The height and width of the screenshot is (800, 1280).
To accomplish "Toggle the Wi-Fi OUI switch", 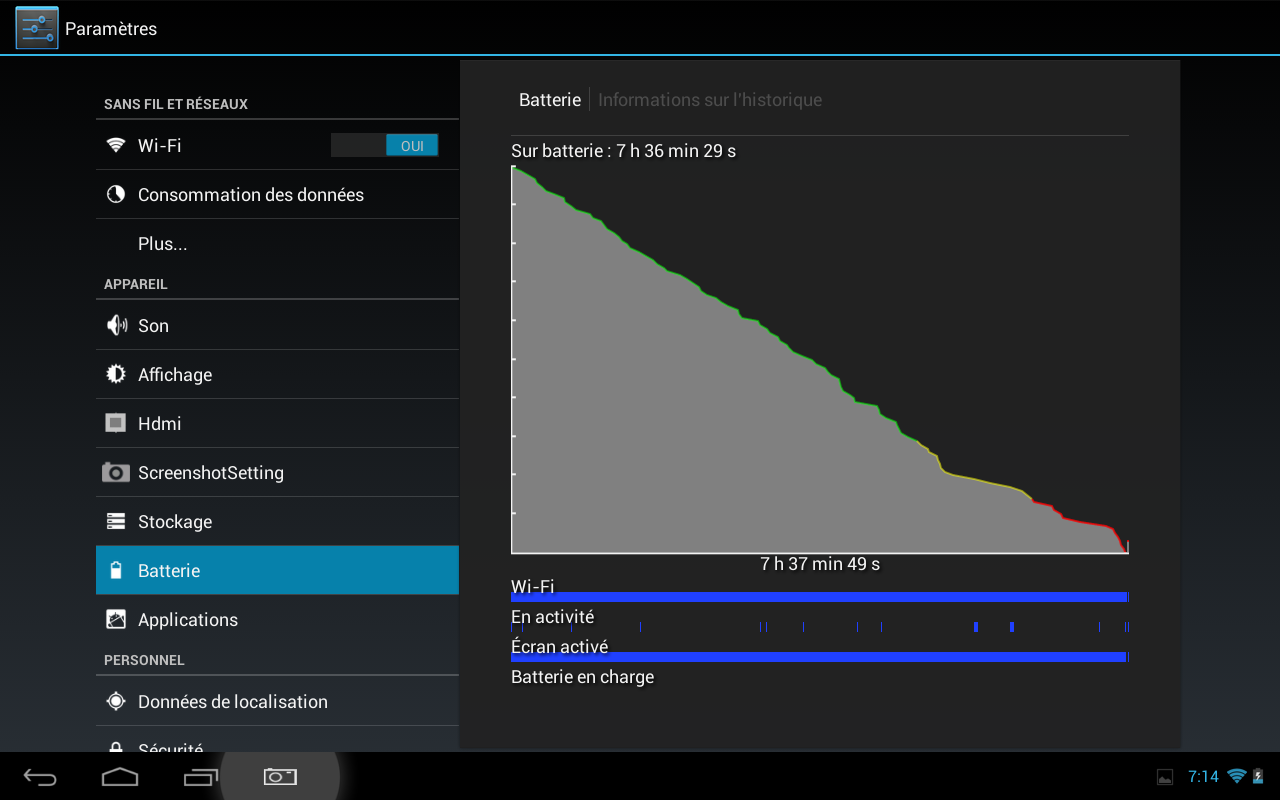I will click(385, 146).
